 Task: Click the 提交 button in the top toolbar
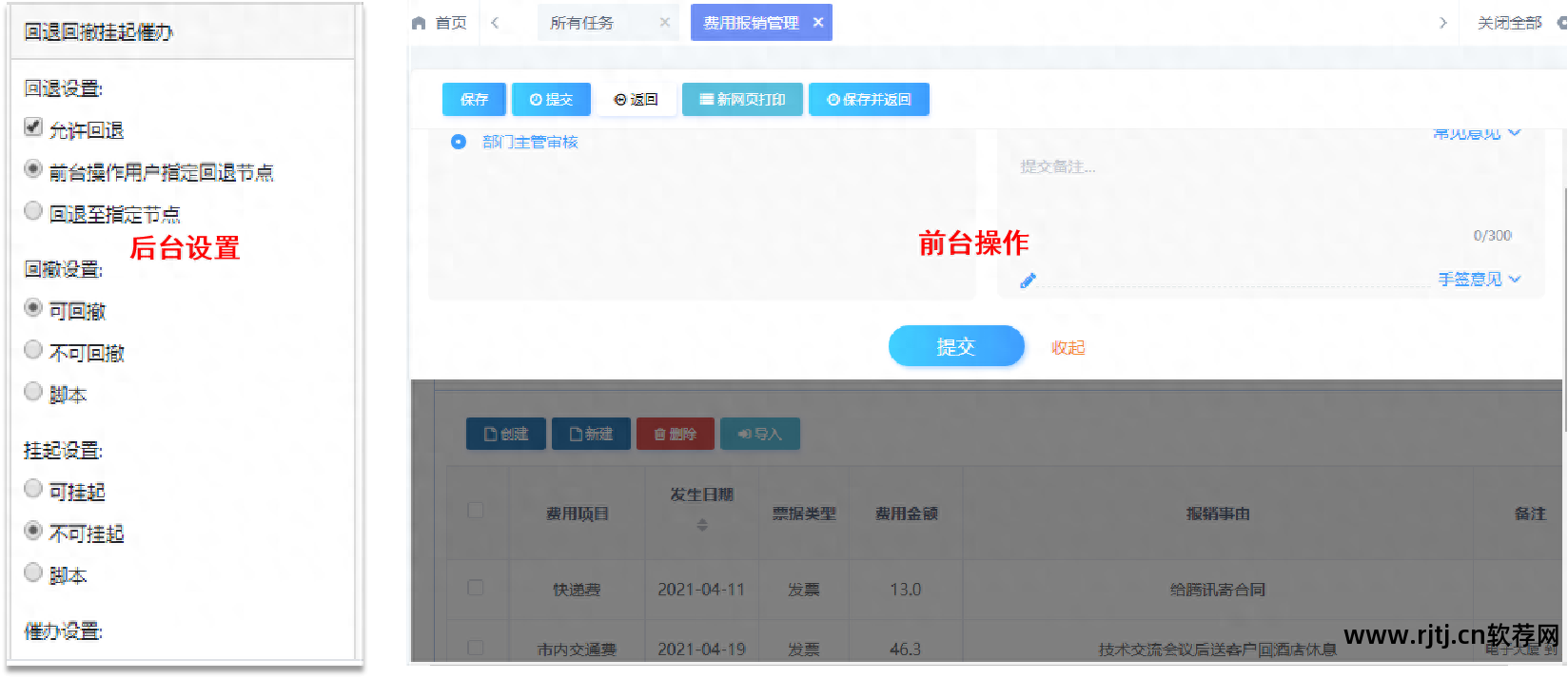coord(551,100)
